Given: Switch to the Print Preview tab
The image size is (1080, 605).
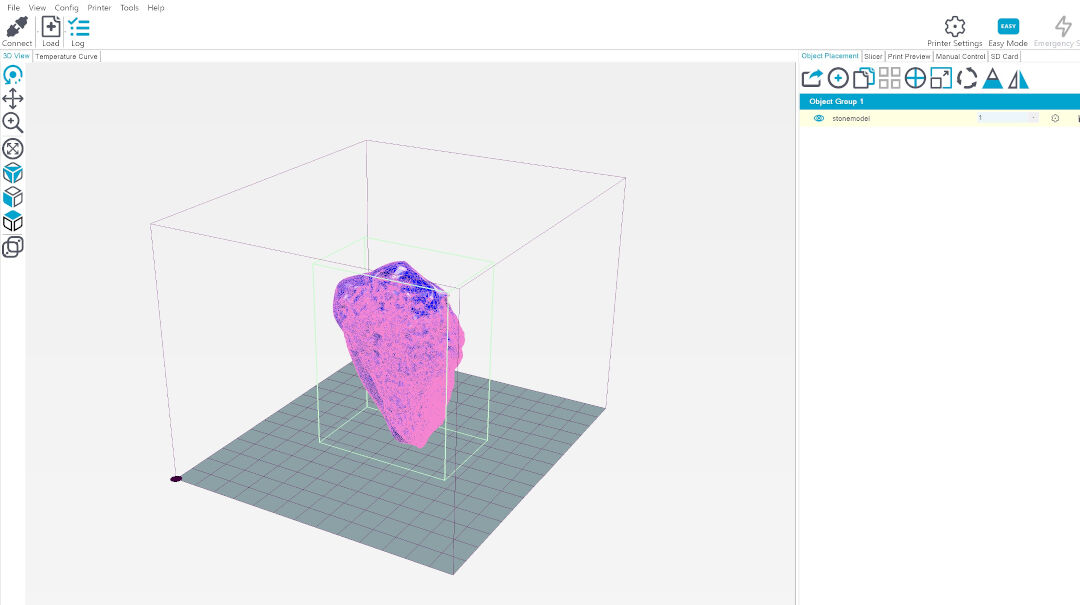Looking at the screenshot, I should click(x=908, y=57).
